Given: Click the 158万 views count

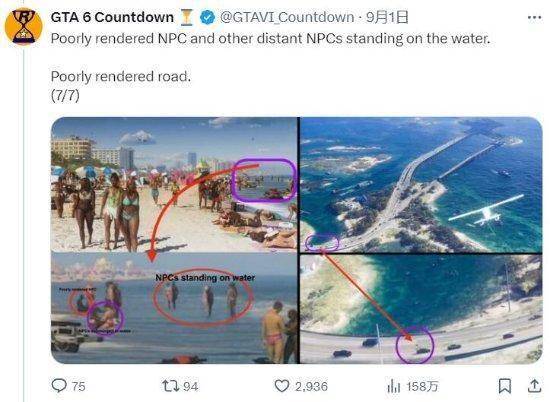Looking at the screenshot, I should (422, 386).
